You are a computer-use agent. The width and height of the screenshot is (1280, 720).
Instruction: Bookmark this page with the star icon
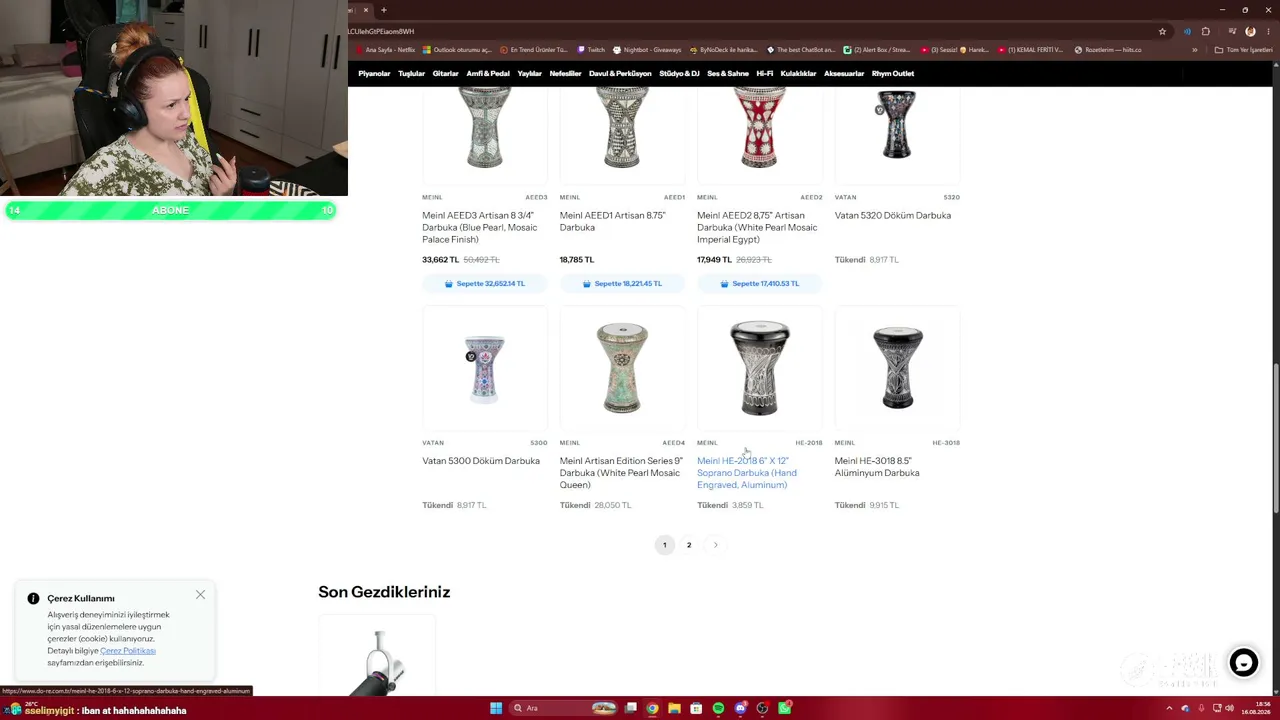click(x=1162, y=31)
